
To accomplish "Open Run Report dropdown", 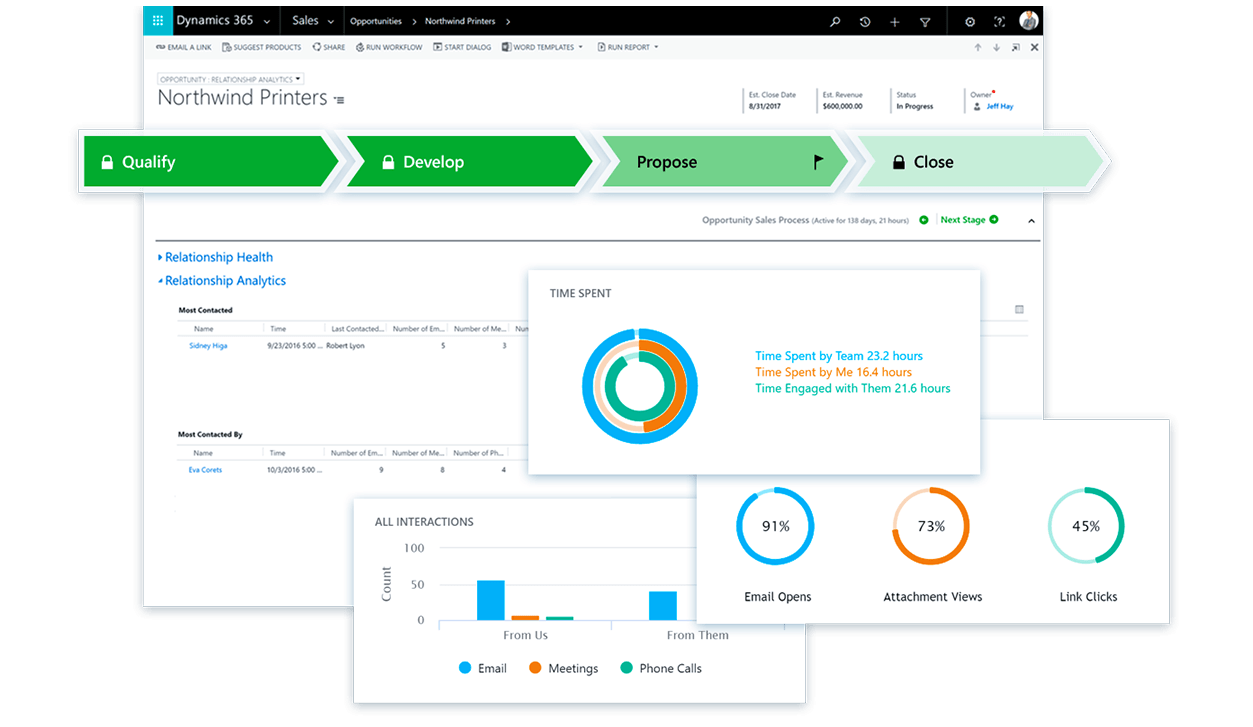I will (628, 47).
